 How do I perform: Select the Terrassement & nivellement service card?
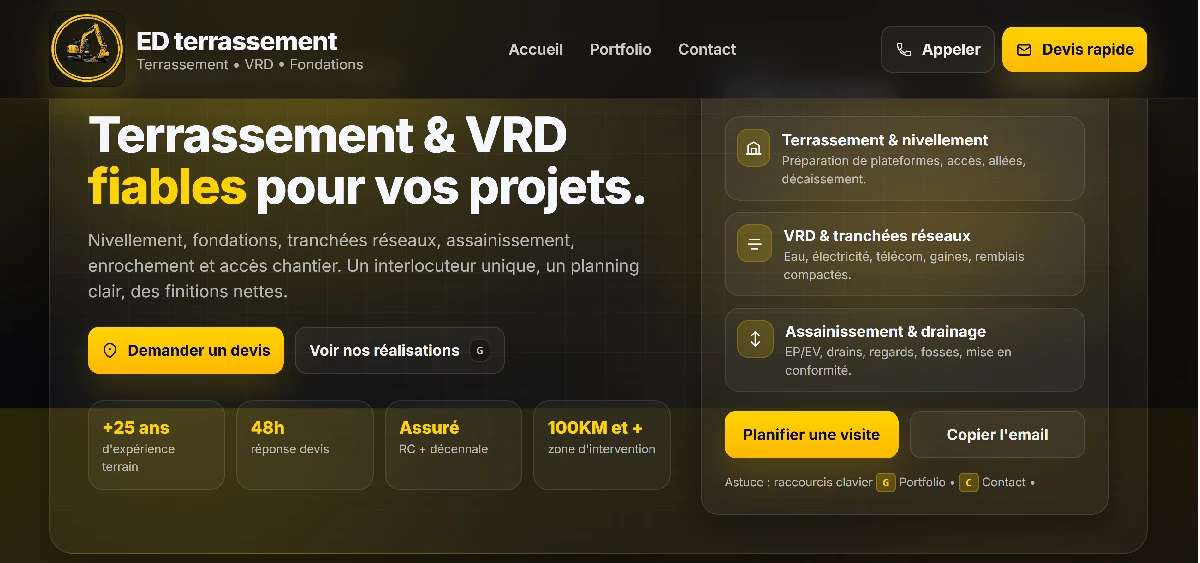click(905, 158)
